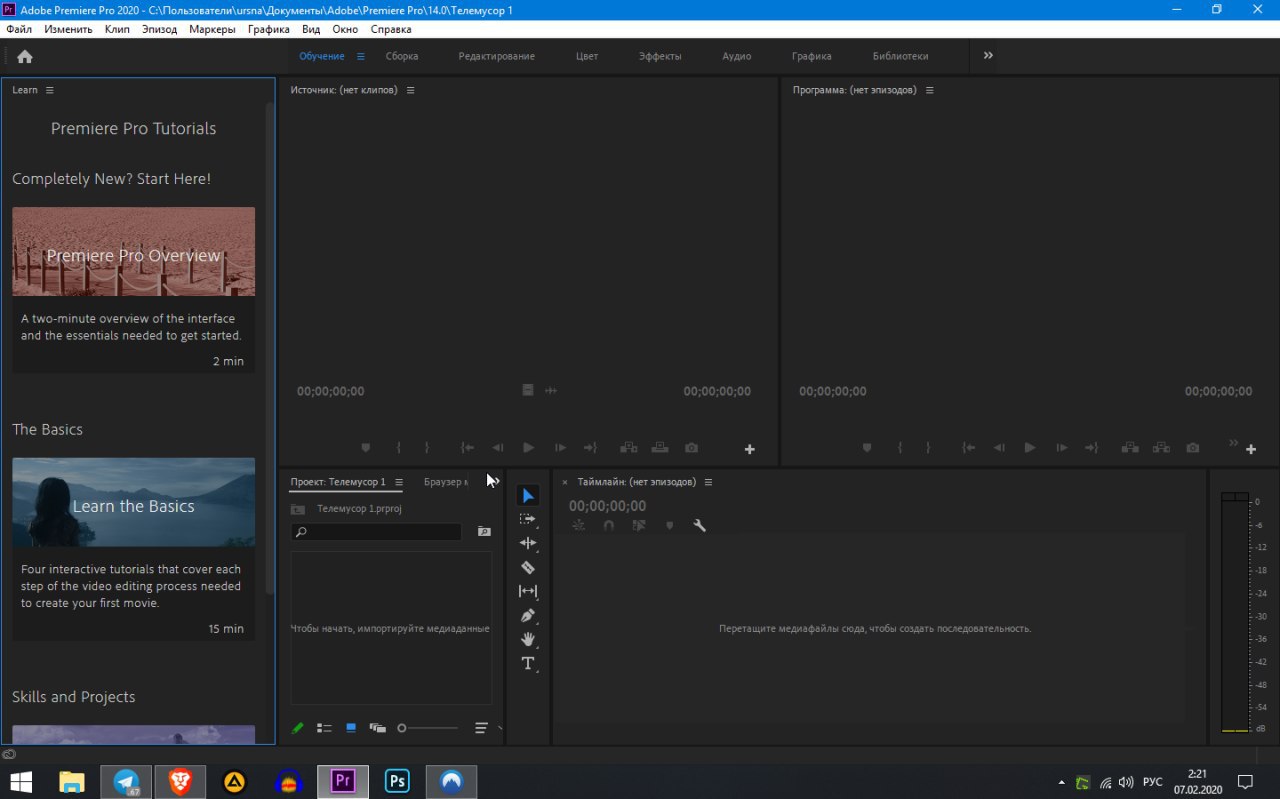Open the Эпизод menu
Viewport: 1280px width, 799px height.
(x=159, y=29)
